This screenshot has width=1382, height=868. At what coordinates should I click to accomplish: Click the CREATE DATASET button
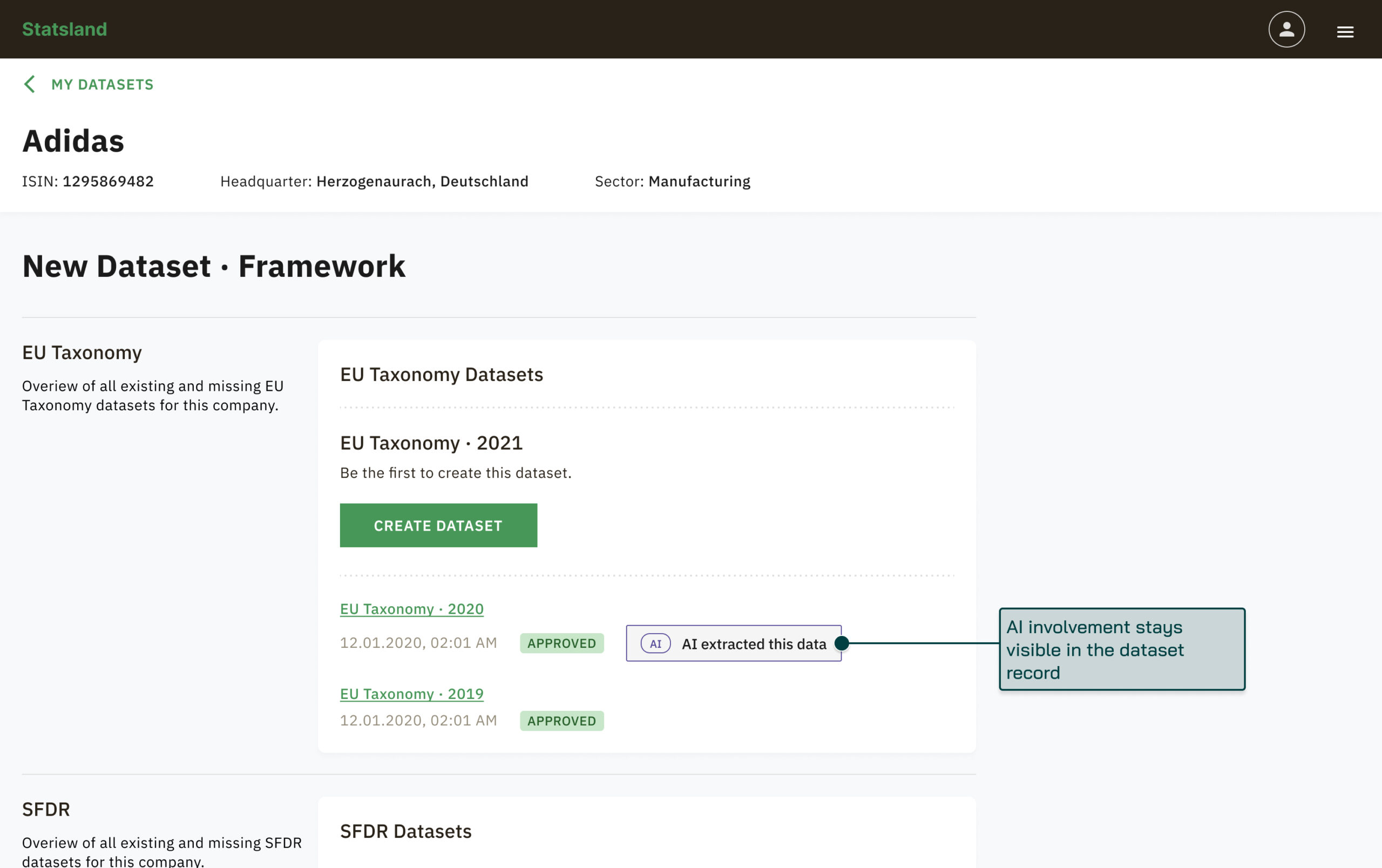click(x=438, y=526)
